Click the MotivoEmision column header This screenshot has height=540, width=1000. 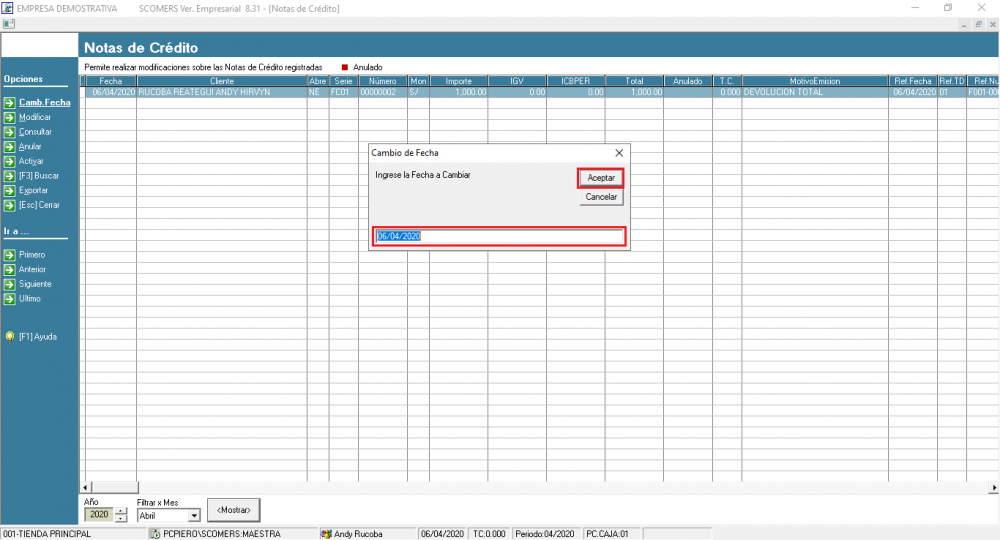815,81
